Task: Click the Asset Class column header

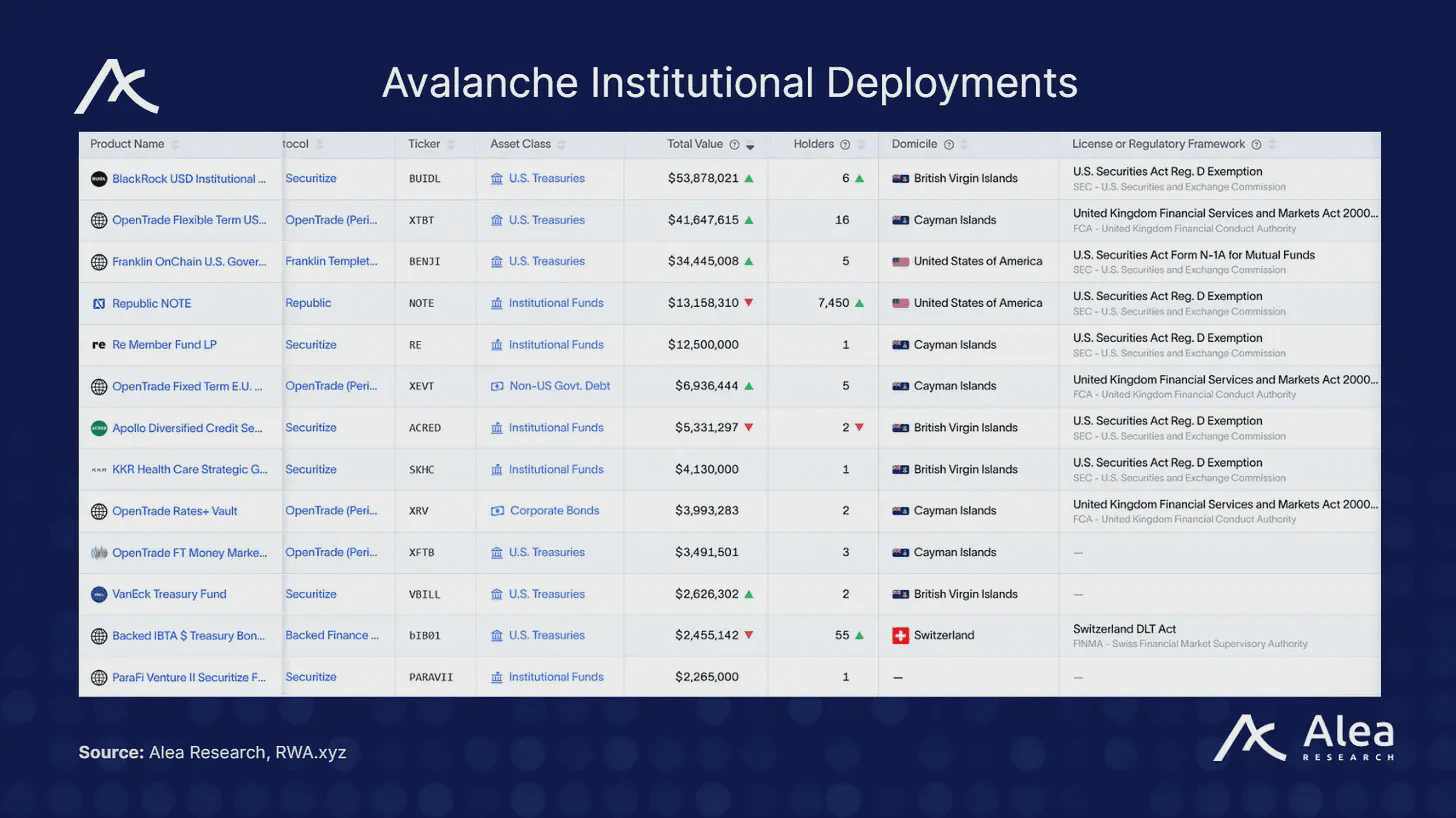Action: tap(520, 144)
